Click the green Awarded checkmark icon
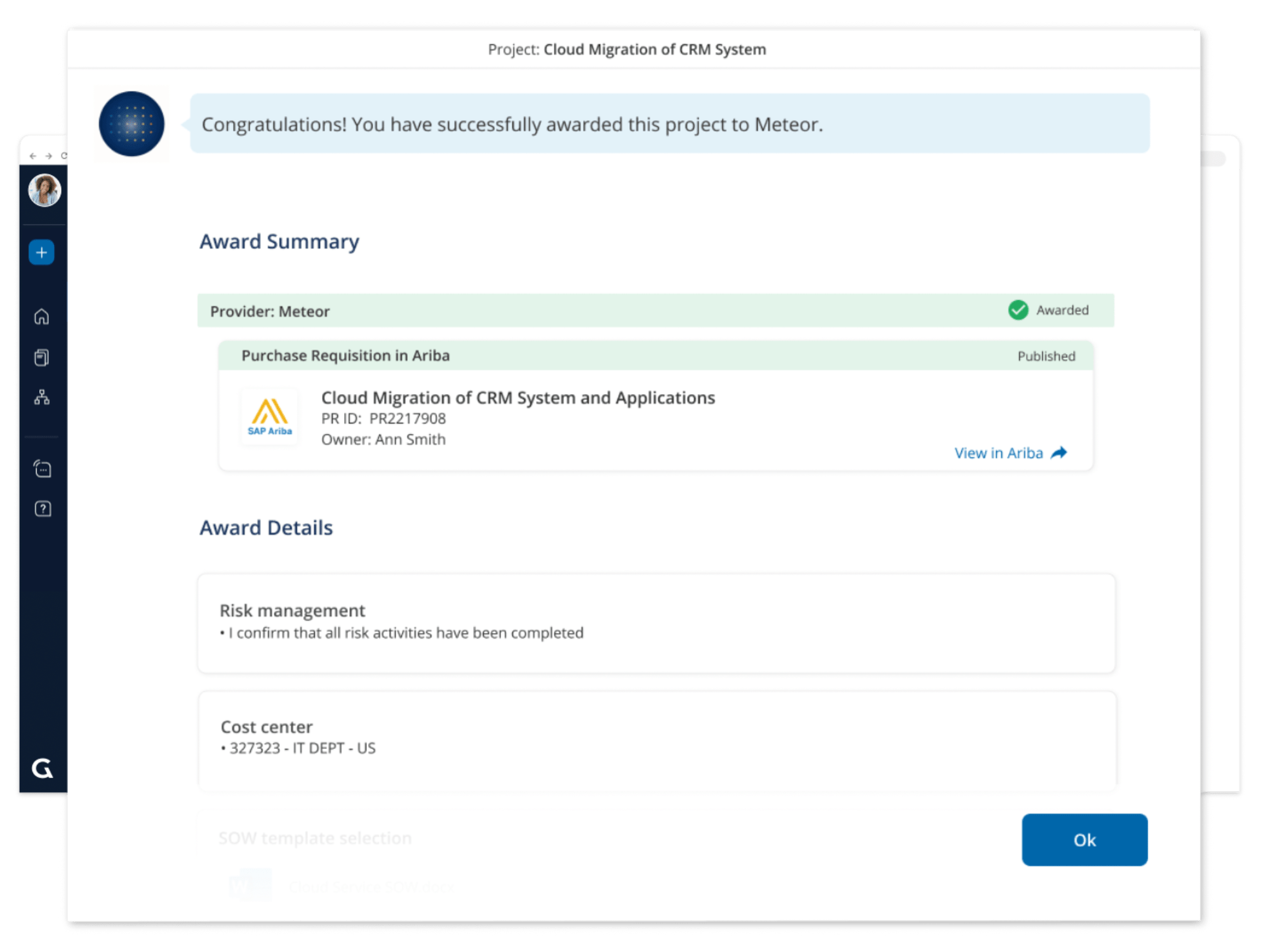Image resolution: width=1270 pixels, height=952 pixels. point(1018,310)
